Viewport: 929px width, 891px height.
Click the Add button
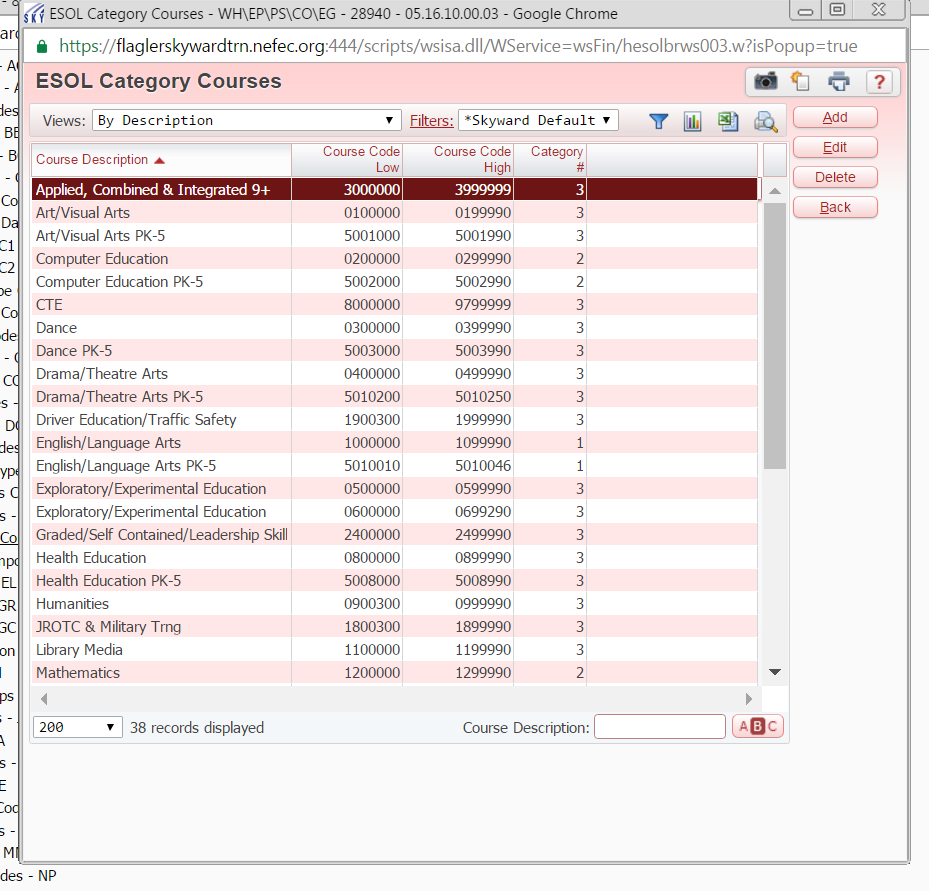(x=835, y=117)
